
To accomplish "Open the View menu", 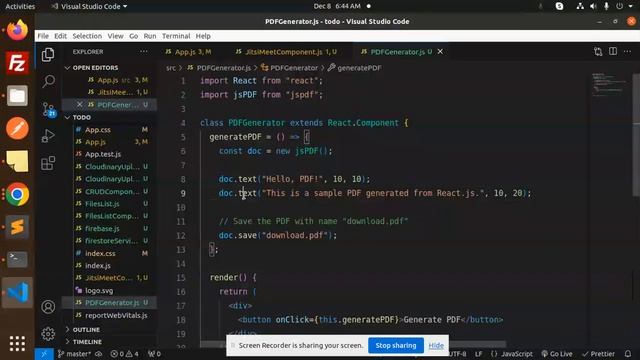I will 116,36.
